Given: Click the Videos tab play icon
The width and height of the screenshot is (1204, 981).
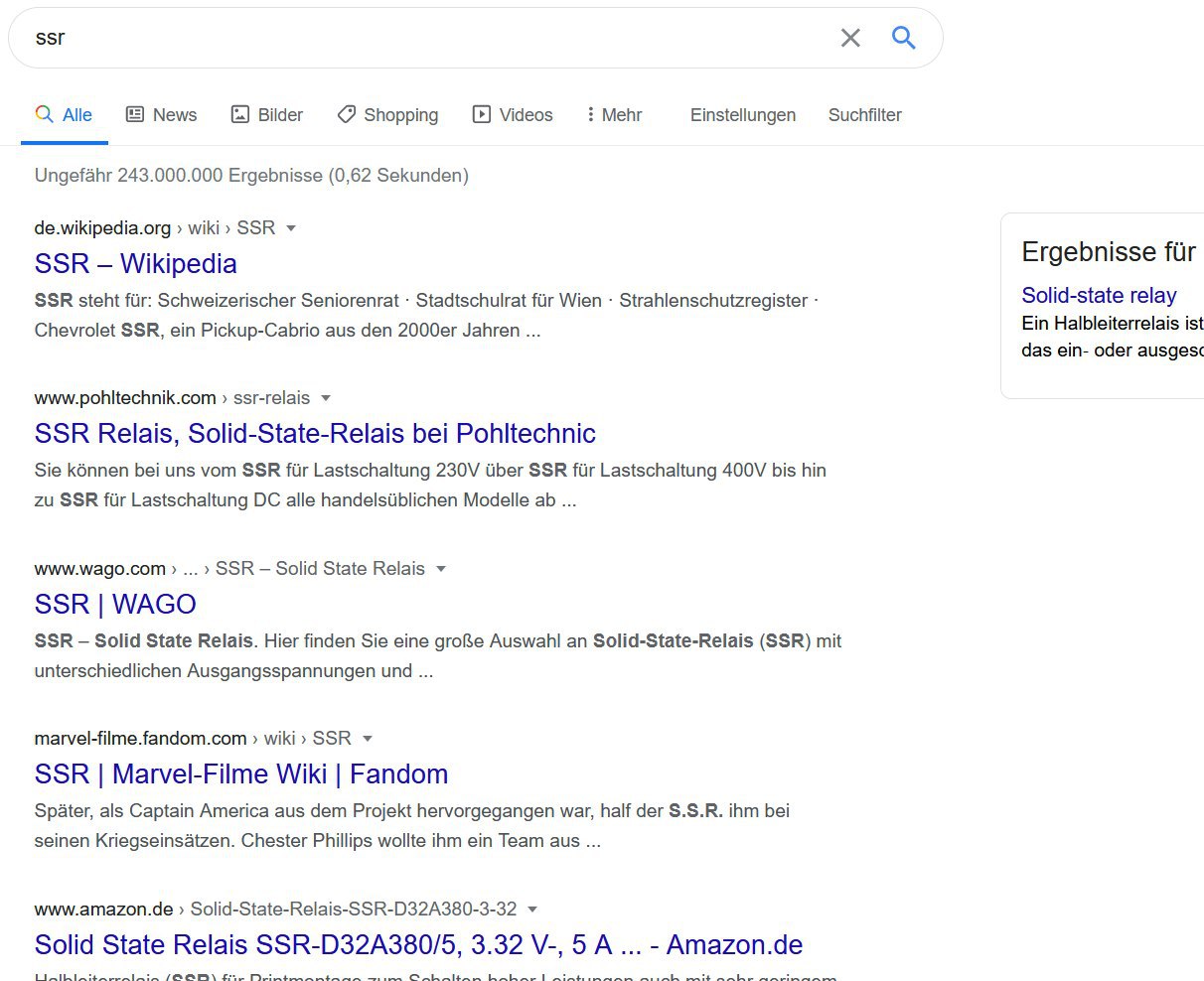Looking at the screenshot, I should pyautogui.click(x=482, y=114).
